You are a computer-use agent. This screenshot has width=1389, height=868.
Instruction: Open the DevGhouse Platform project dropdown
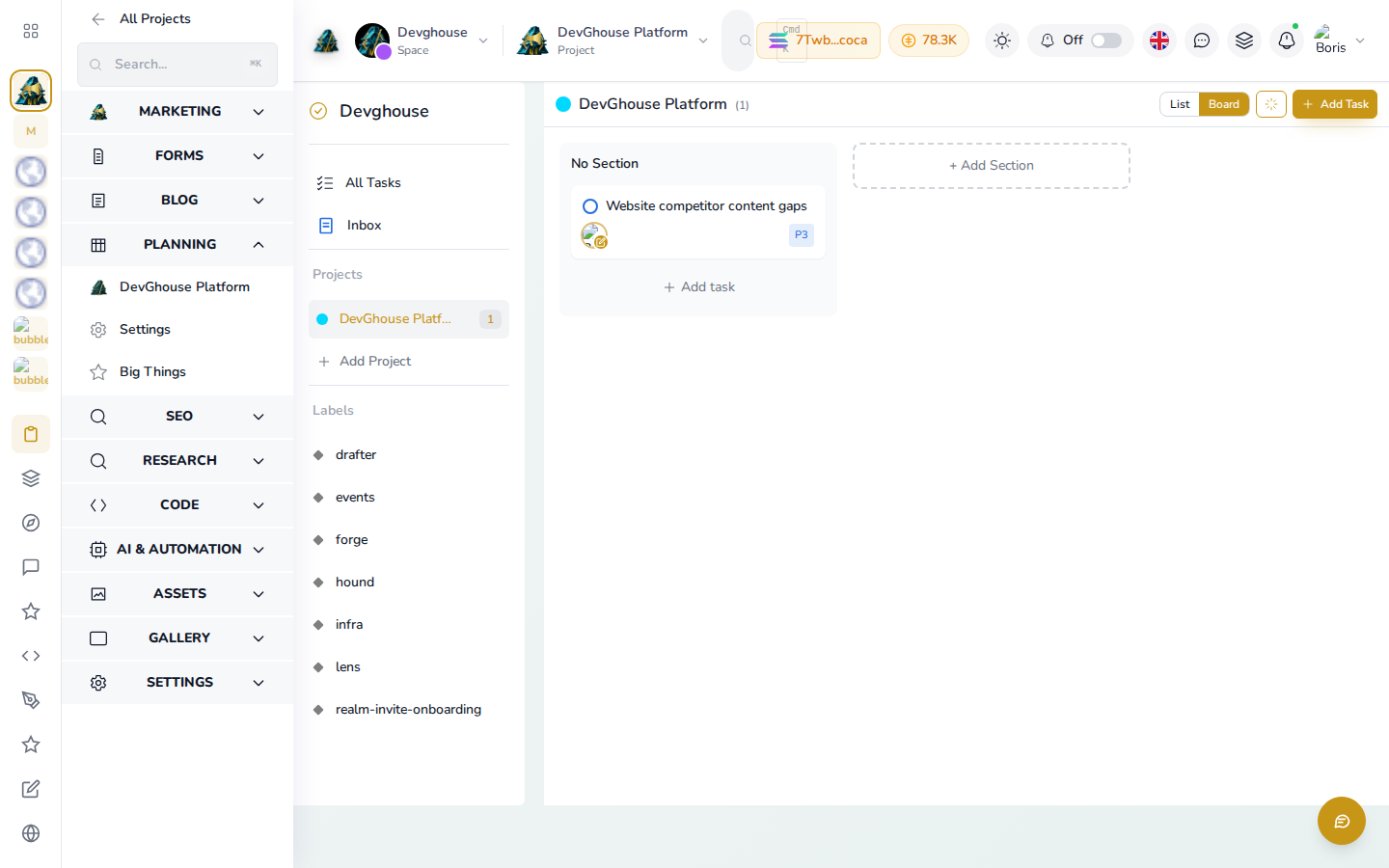tap(613, 41)
